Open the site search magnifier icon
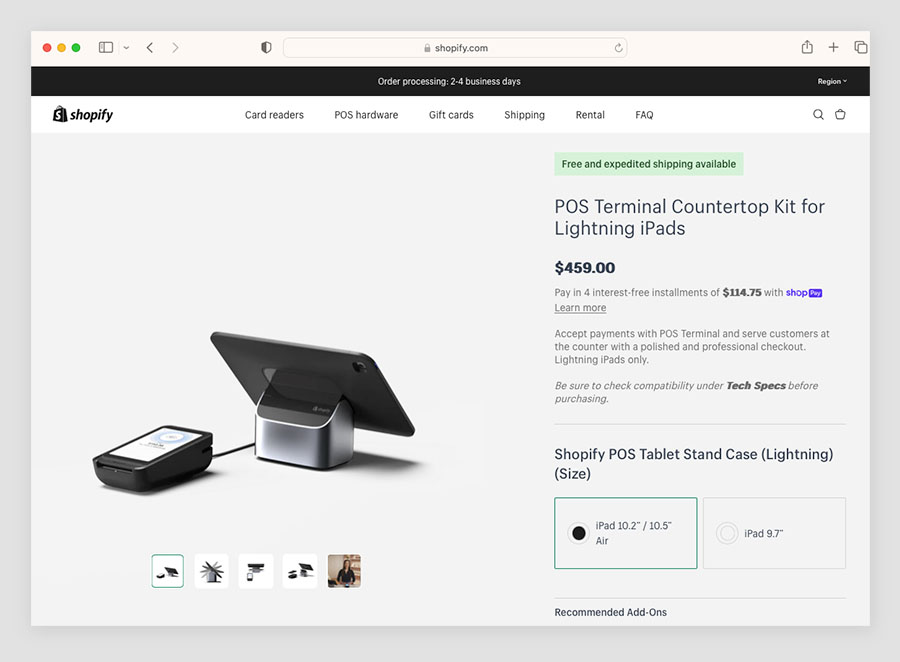This screenshot has height=662, width=900. (x=818, y=114)
